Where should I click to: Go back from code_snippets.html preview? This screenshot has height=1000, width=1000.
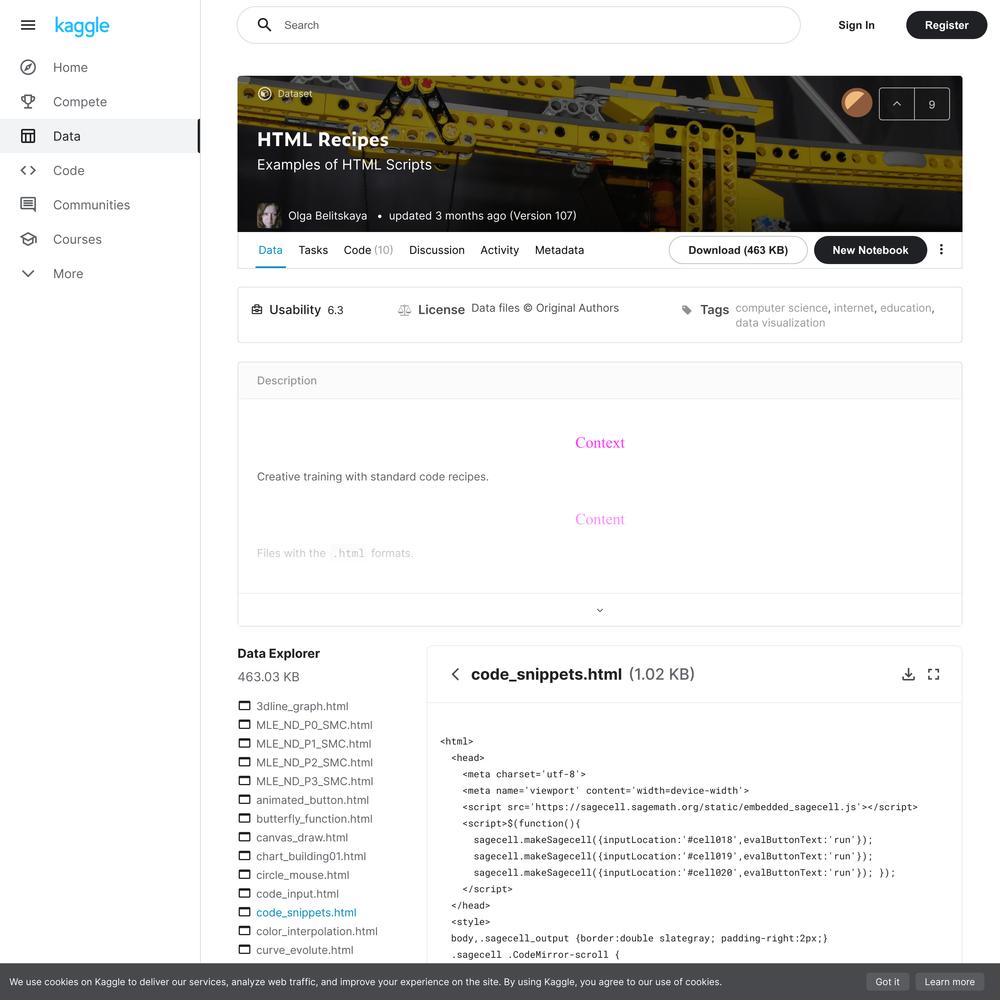click(x=455, y=674)
